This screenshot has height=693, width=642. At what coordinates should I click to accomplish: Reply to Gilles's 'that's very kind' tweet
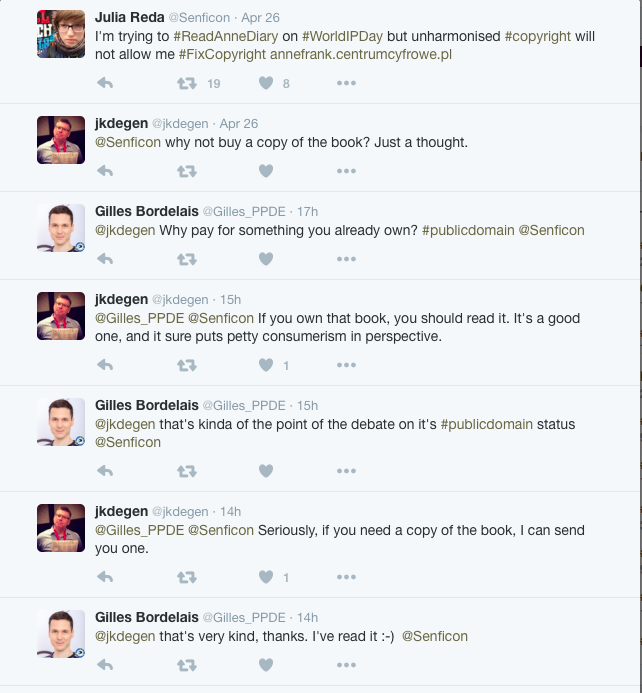tap(104, 665)
